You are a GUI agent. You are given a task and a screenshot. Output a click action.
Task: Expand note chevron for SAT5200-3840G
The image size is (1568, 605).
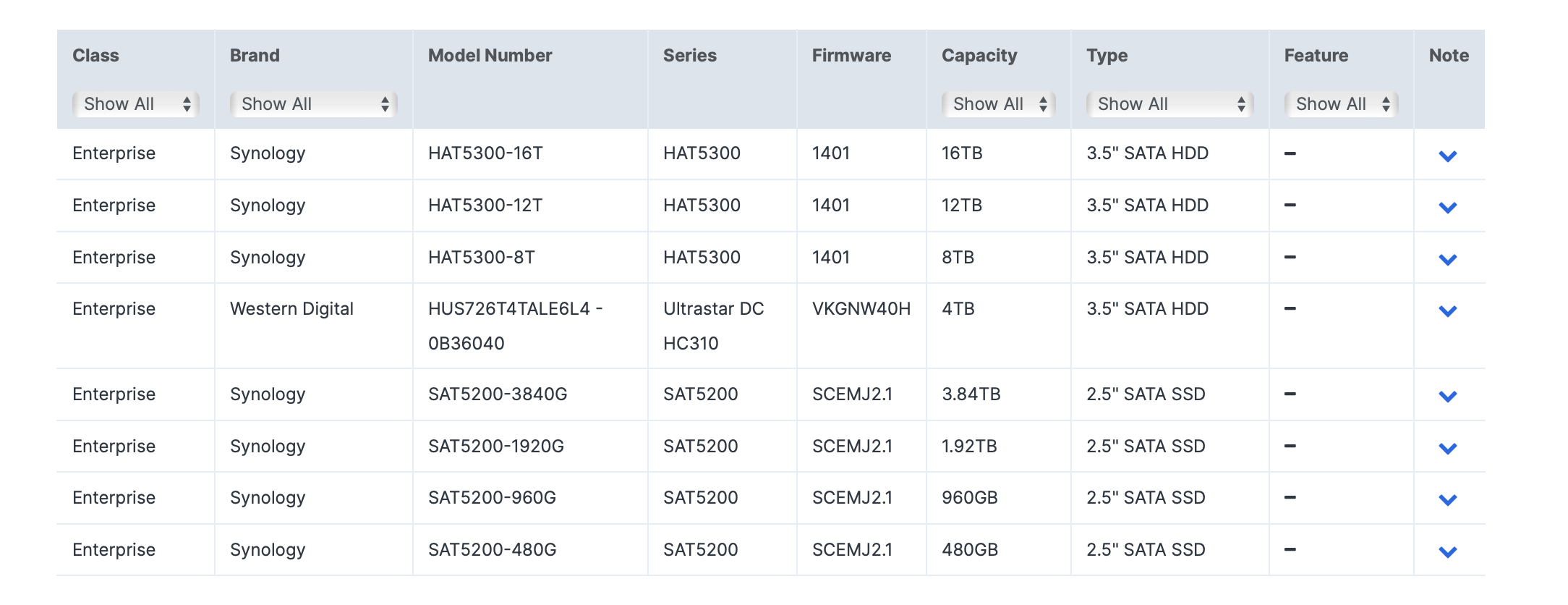coord(1447,396)
